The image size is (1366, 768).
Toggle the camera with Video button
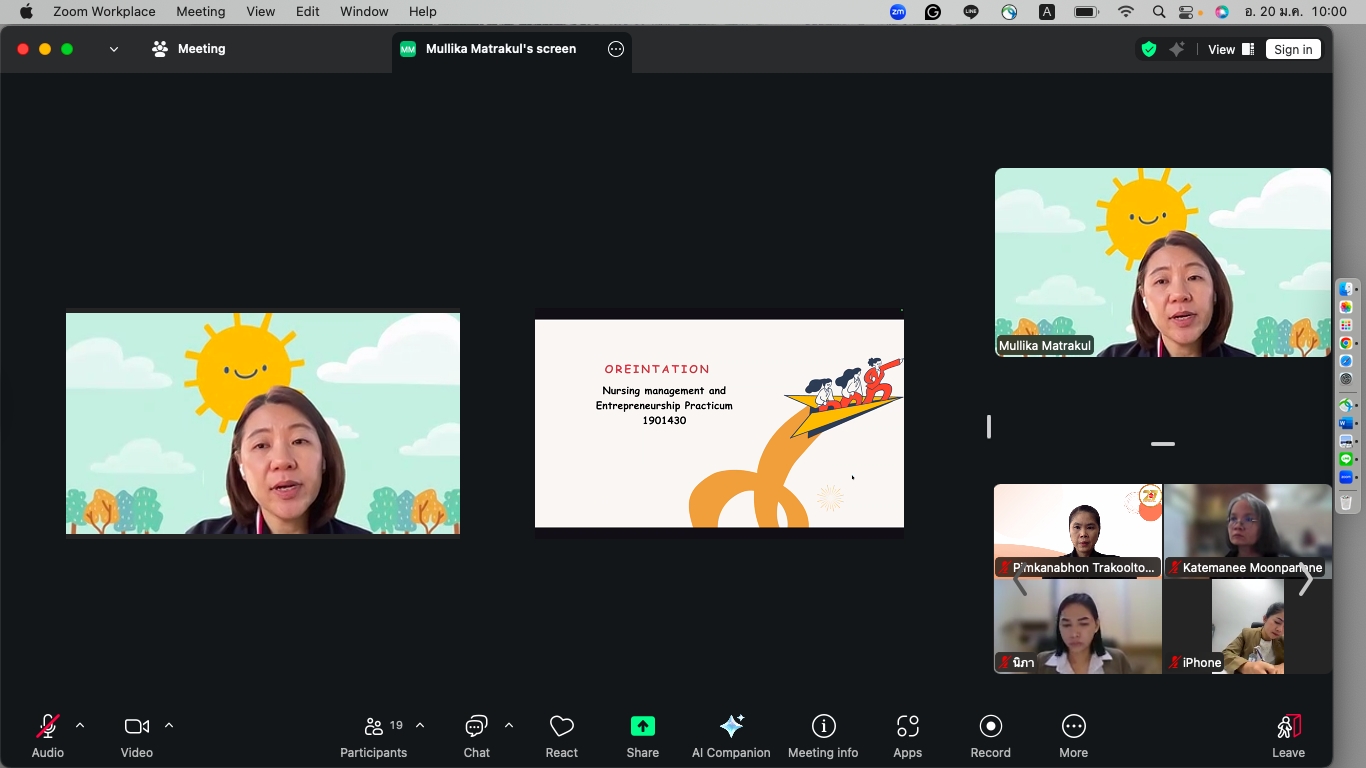(137, 736)
